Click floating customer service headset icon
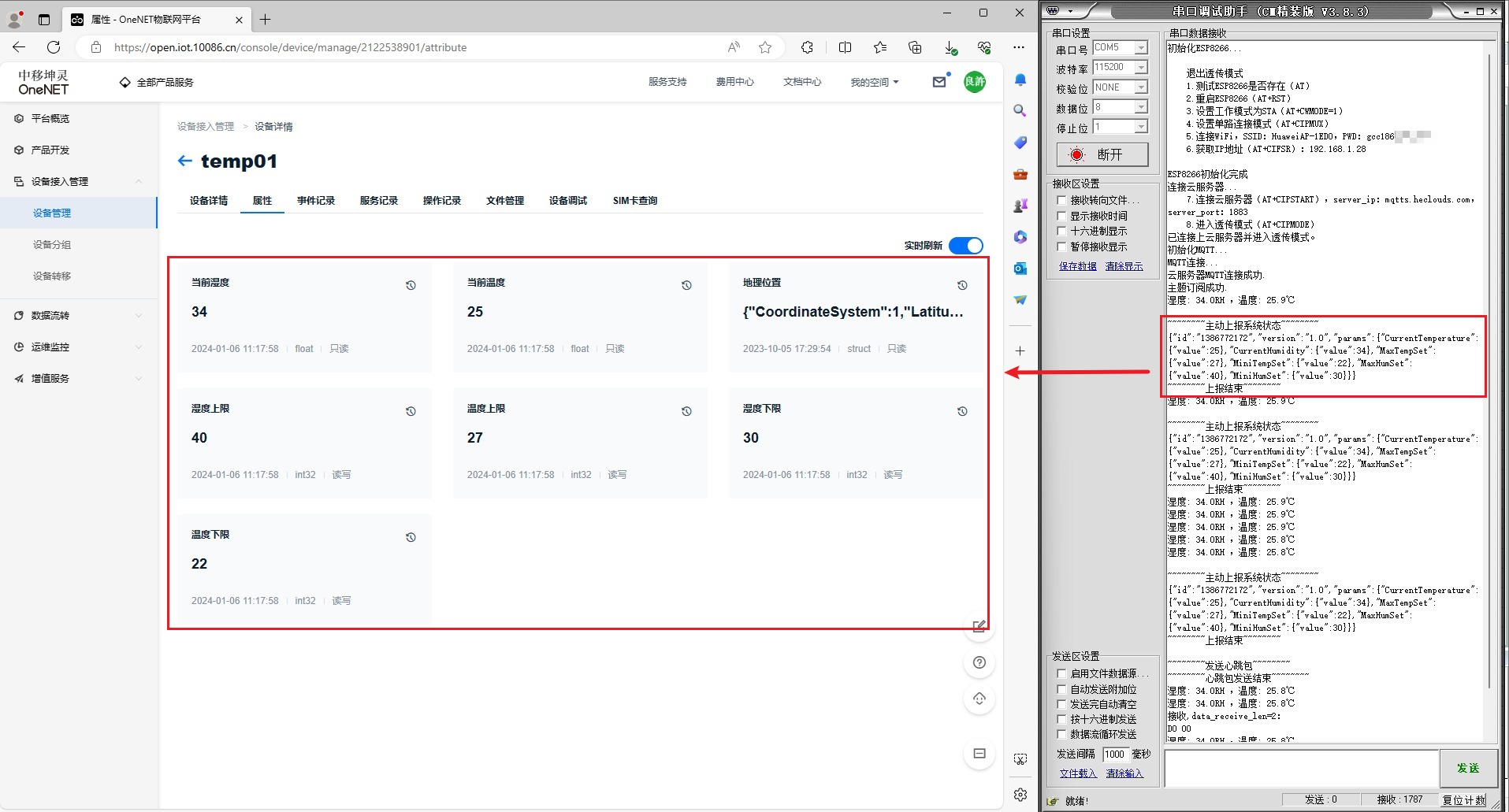Viewport: 1509px width, 812px height. pos(979,699)
